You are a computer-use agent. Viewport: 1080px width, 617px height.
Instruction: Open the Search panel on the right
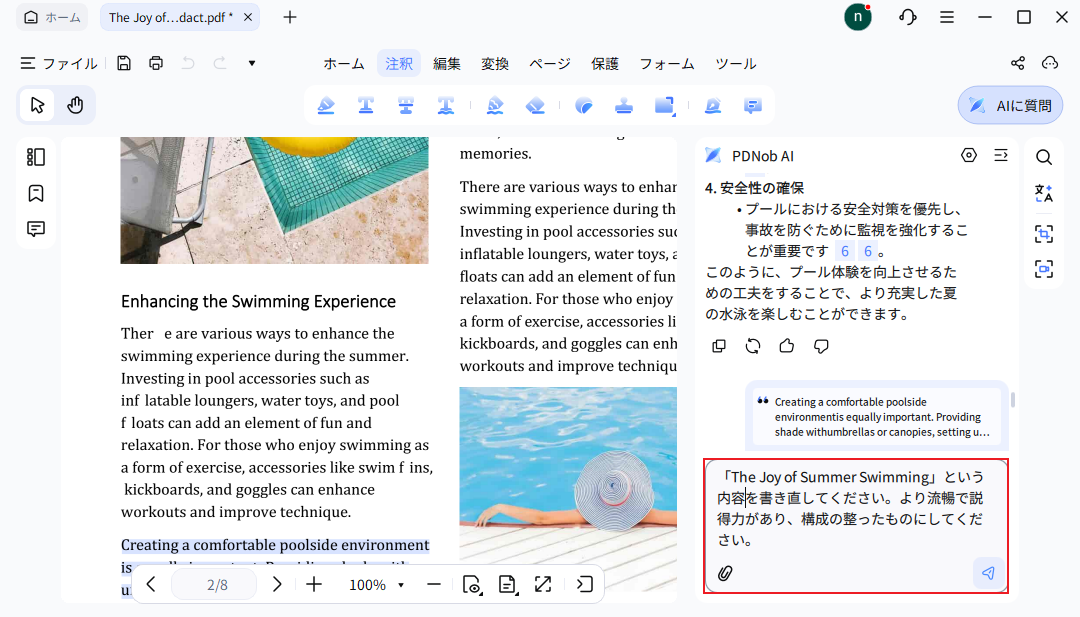click(x=1044, y=157)
